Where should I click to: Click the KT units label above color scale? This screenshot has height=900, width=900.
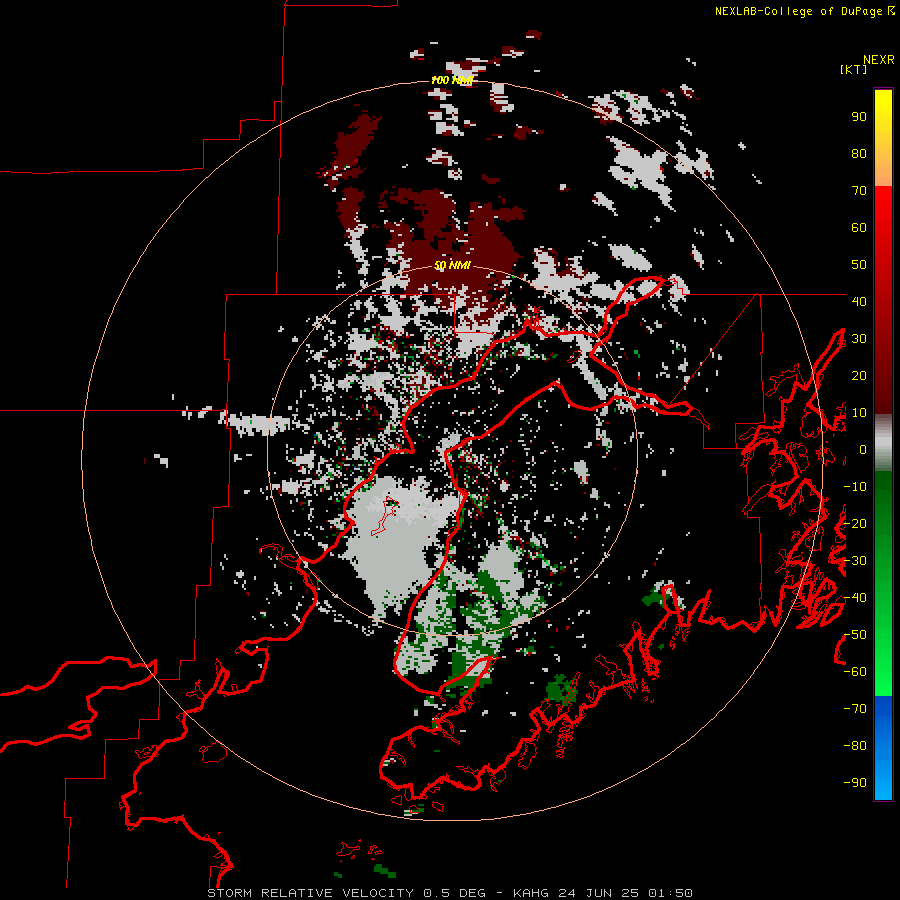853,69
